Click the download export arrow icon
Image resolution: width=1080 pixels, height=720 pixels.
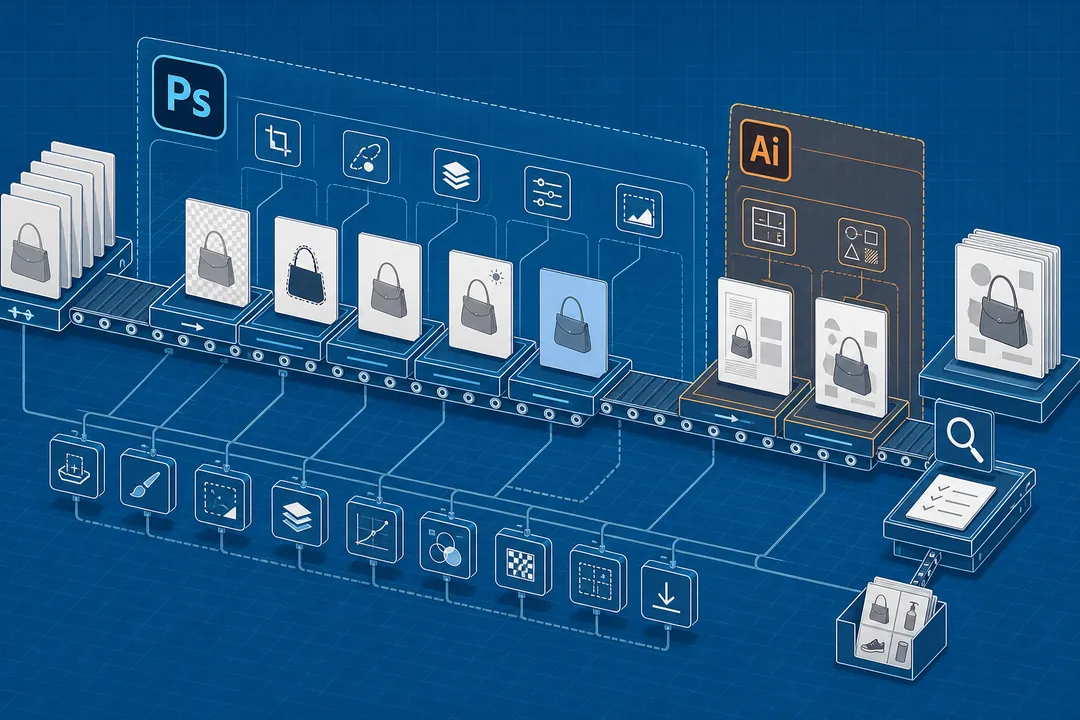(x=669, y=595)
